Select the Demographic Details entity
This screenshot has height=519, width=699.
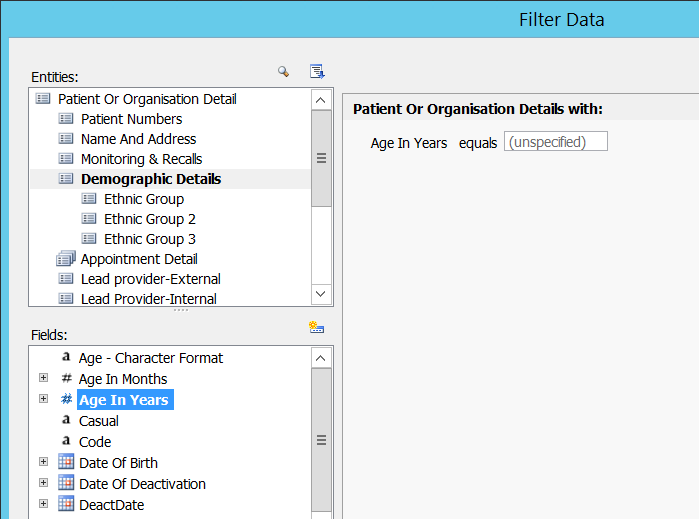click(151, 179)
